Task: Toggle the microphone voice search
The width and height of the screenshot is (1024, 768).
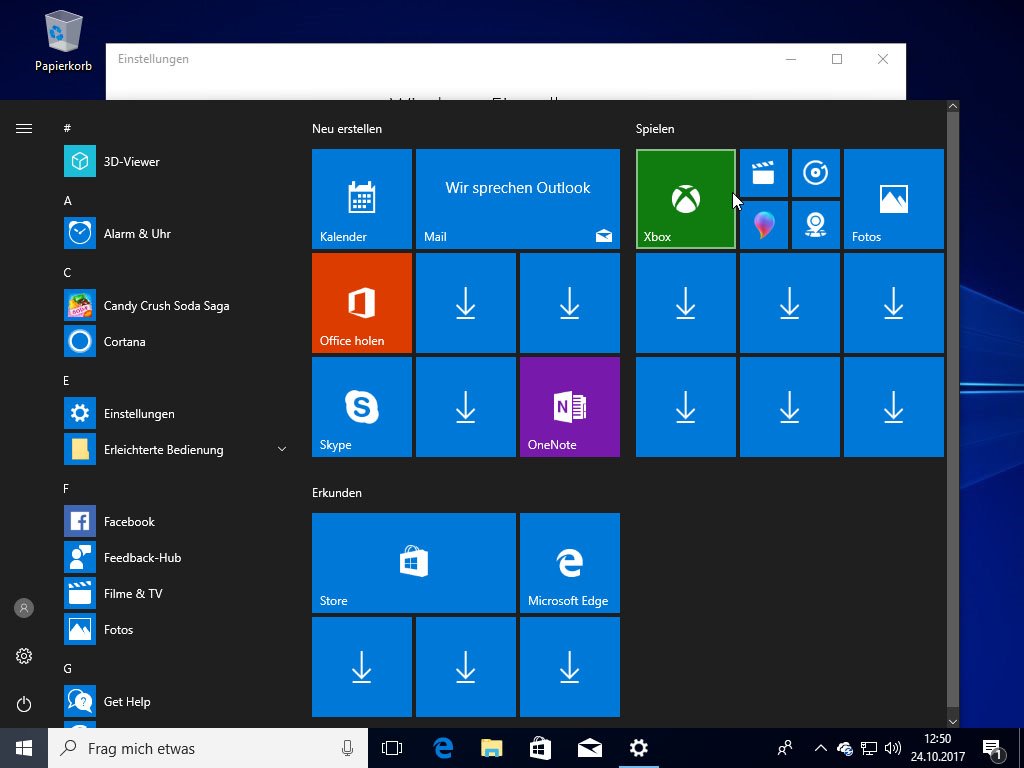Action: [x=347, y=747]
